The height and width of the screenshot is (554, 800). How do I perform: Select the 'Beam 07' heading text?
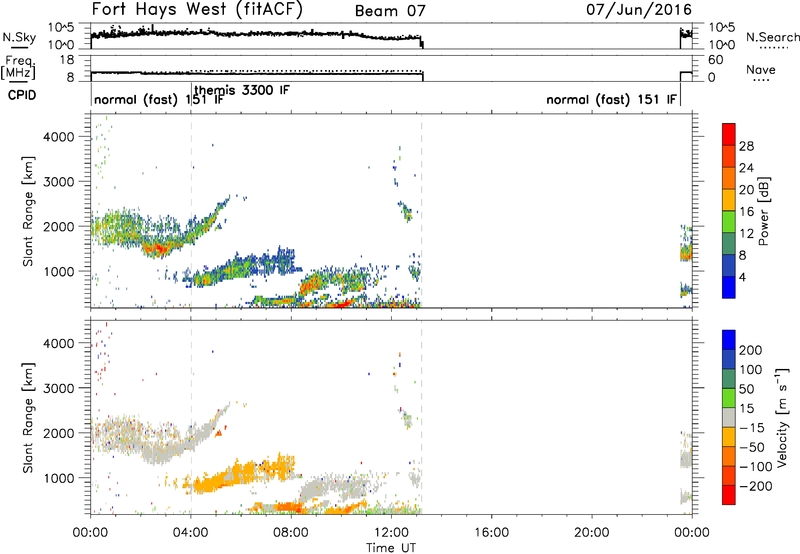(x=390, y=11)
